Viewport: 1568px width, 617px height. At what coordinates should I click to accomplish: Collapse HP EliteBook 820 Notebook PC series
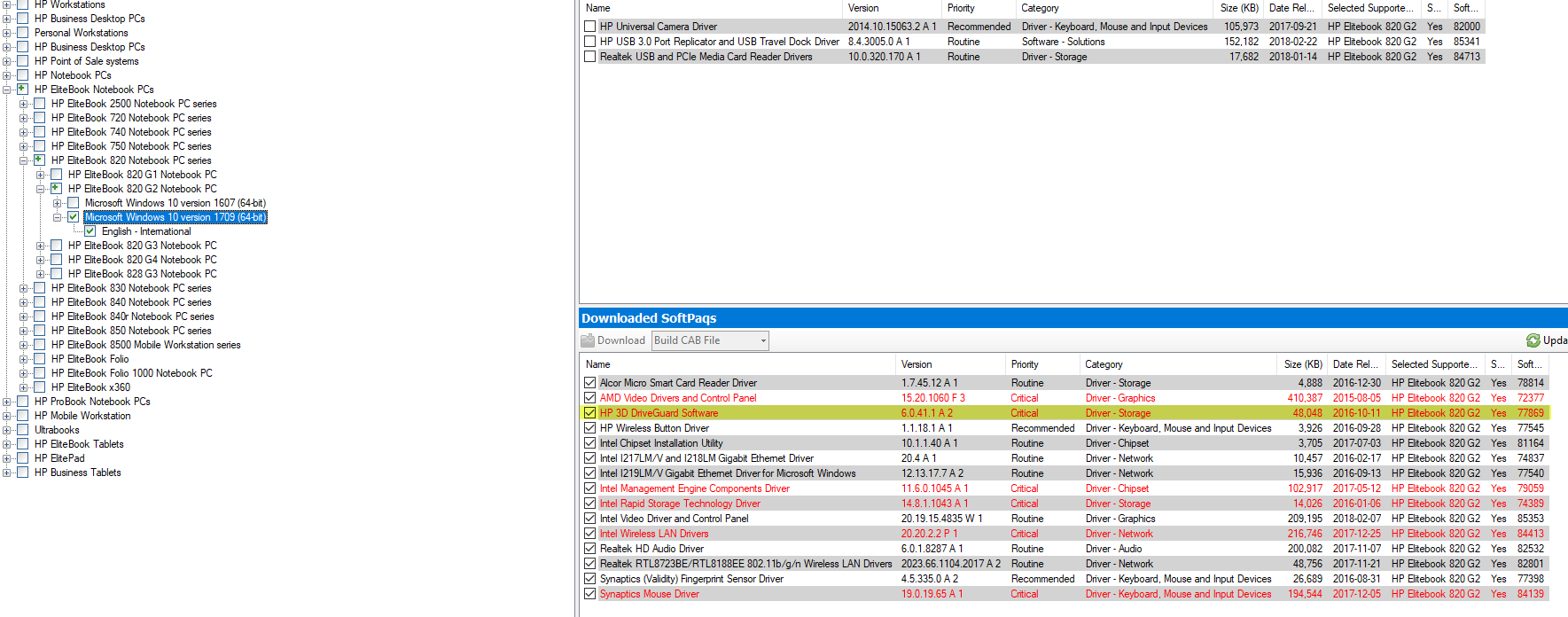point(24,160)
